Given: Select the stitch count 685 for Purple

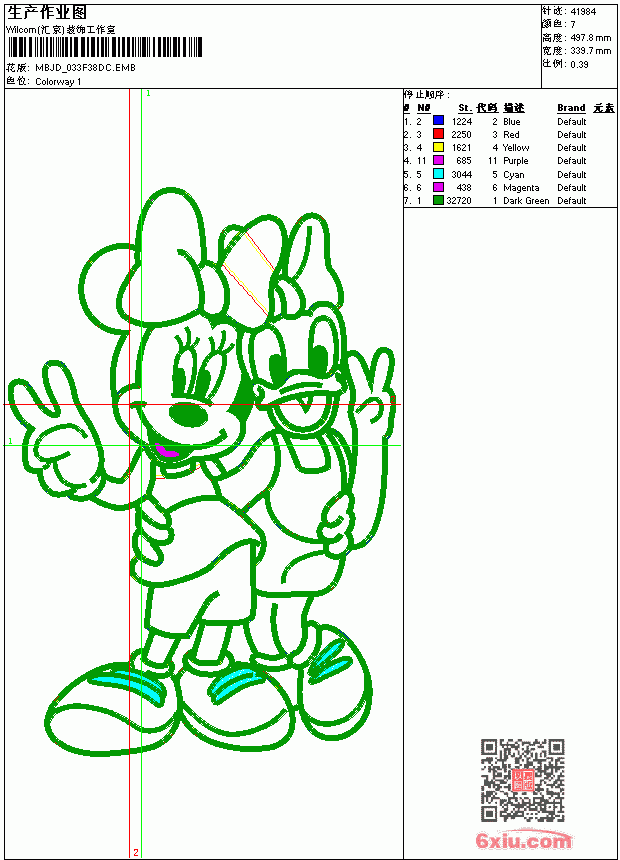Looking at the screenshot, I should pos(464,161).
